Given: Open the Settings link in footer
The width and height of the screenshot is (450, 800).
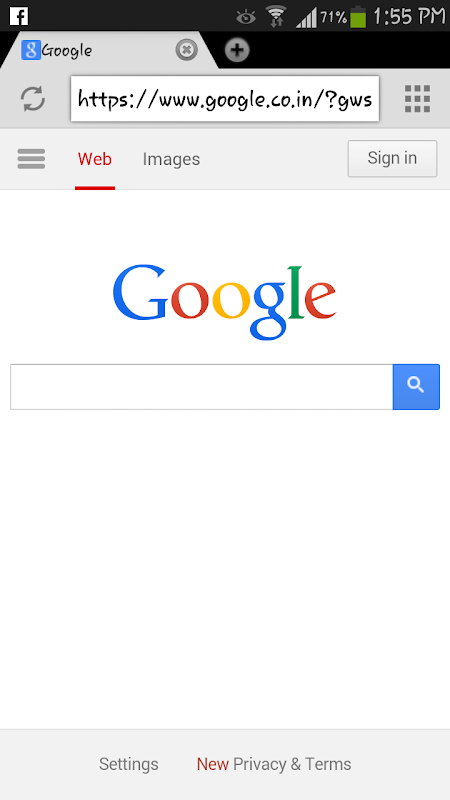Looking at the screenshot, I should 129,764.
